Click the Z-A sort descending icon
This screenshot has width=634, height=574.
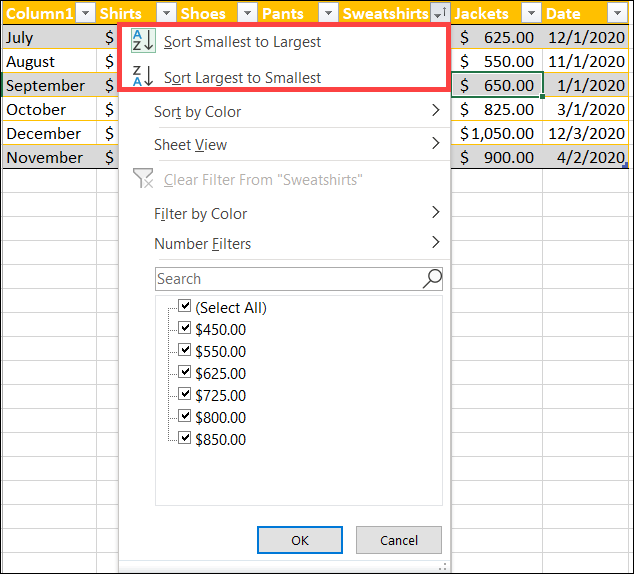tap(142, 77)
